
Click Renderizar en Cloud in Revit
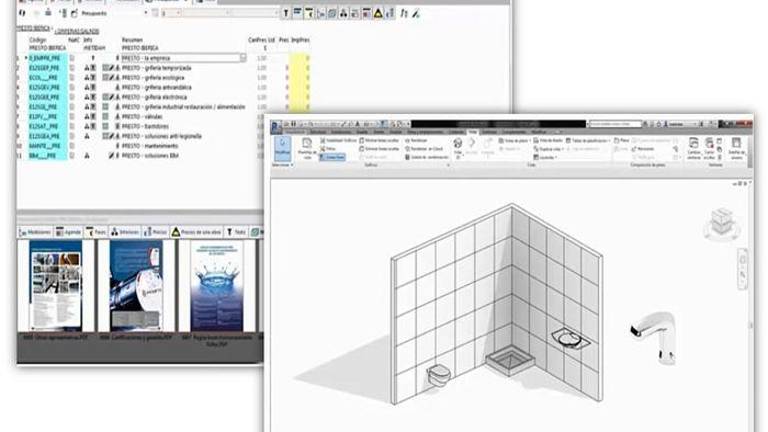click(424, 149)
